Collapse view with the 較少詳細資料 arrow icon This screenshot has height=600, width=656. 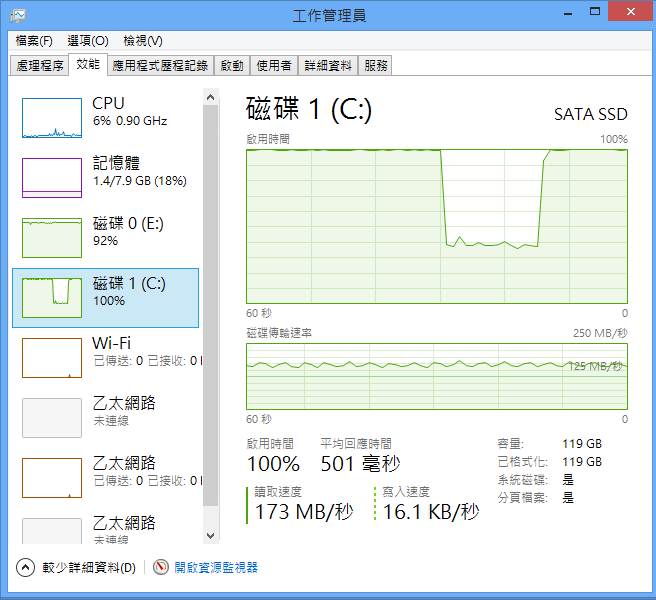click(x=25, y=568)
